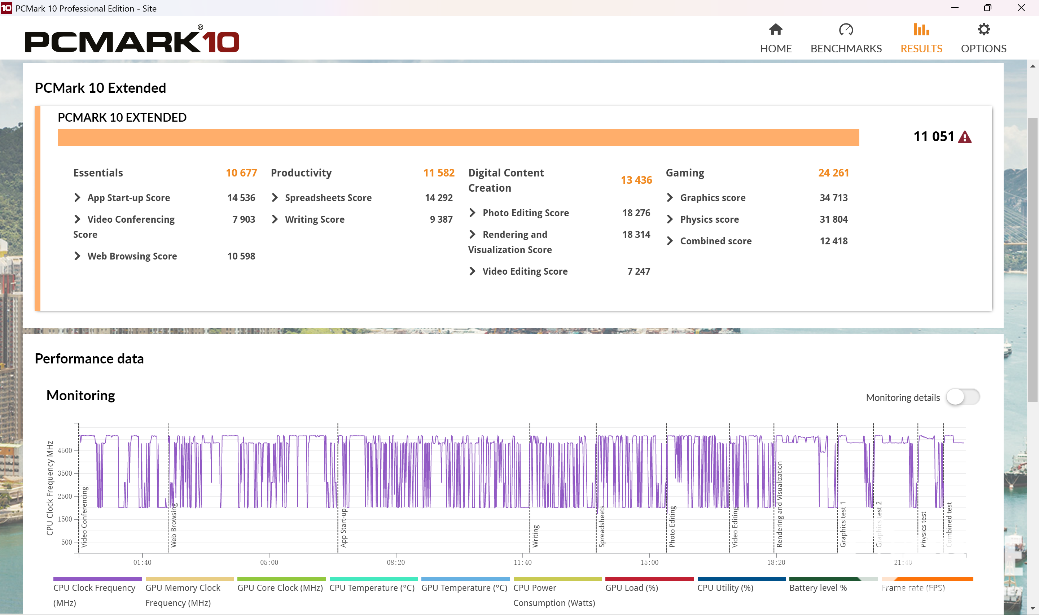This screenshot has width=1039, height=615.
Task: Toggle the CPU Power Consumption legend swatch
Action: (558, 579)
